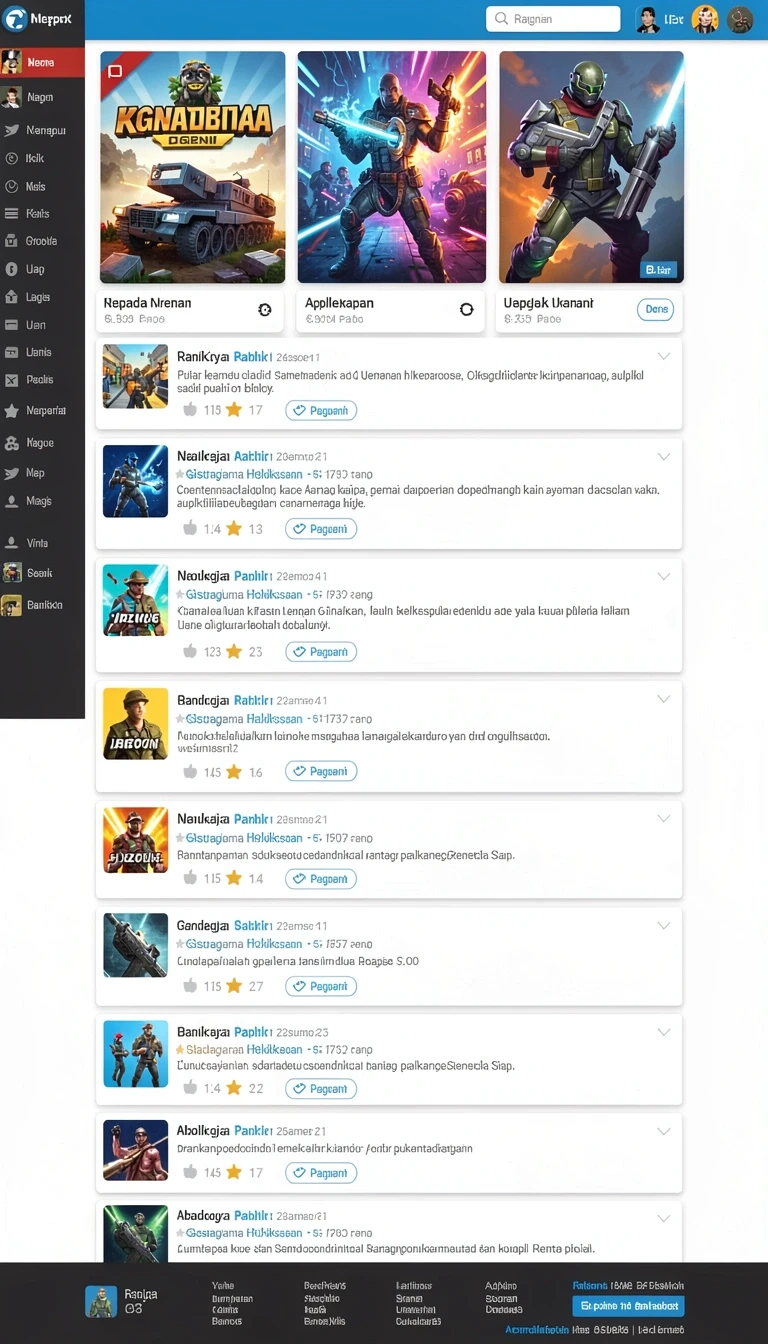Click the Mags person icon in sidebar
768x1344 pixels.
12,501
